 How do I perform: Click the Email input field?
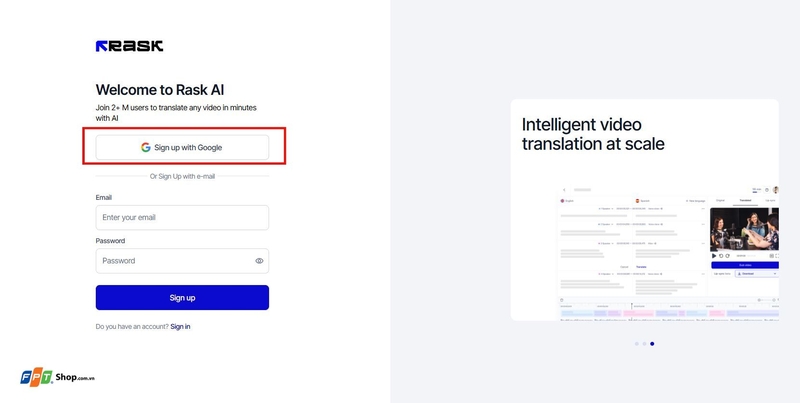coord(182,218)
